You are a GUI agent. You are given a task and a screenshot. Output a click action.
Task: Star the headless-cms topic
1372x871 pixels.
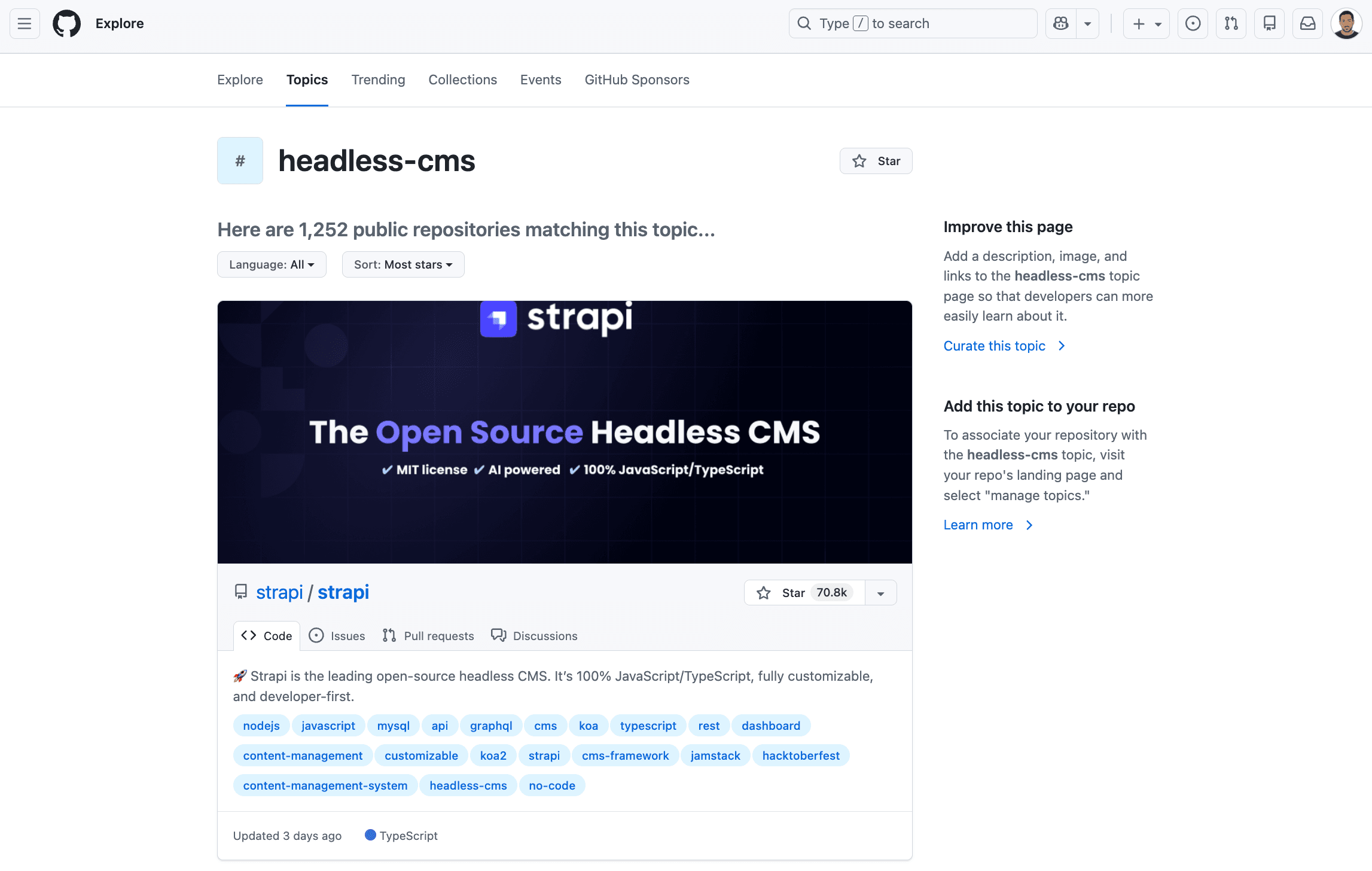pos(876,160)
